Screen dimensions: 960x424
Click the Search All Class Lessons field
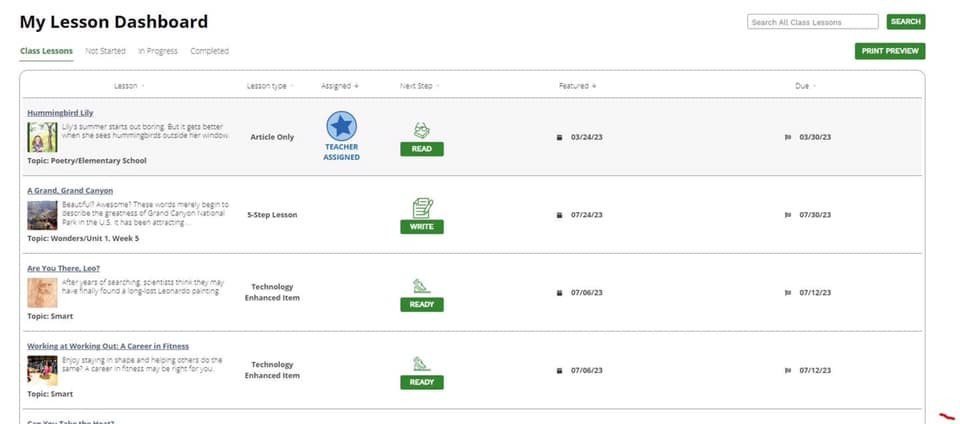click(x=812, y=22)
